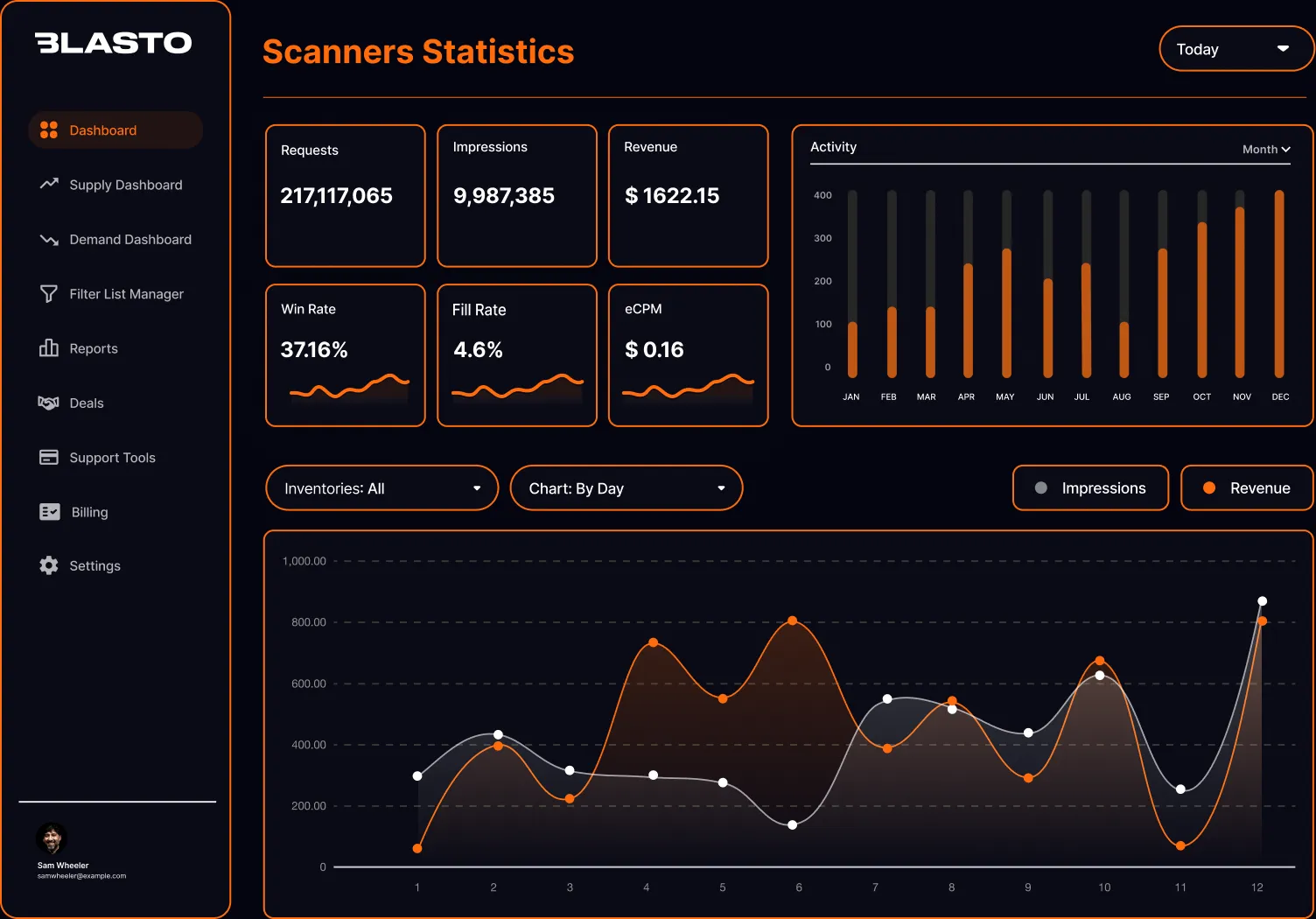Switch the Activity panel to Month view
This screenshot has width=1316, height=919.
tap(1264, 149)
